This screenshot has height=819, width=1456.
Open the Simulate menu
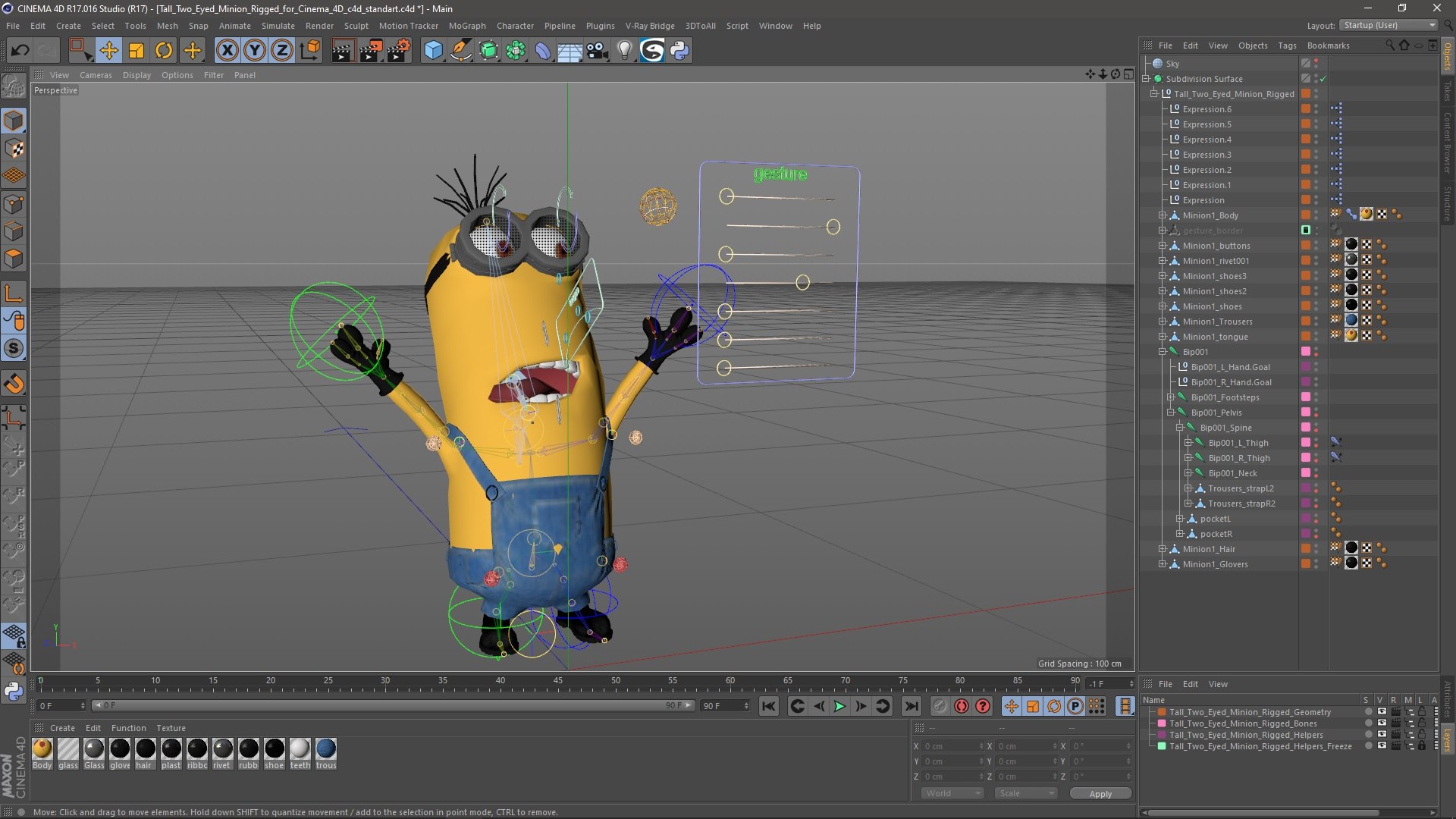pyautogui.click(x=278, y=26)
